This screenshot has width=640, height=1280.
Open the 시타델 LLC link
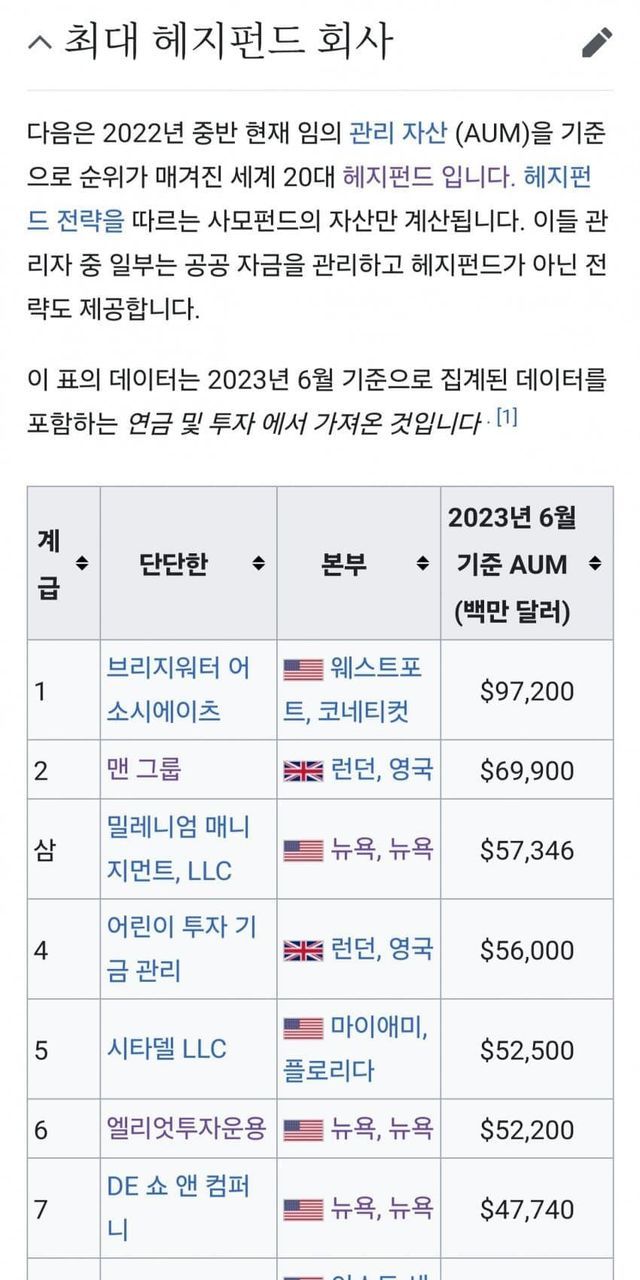[x=166, y=1049]
